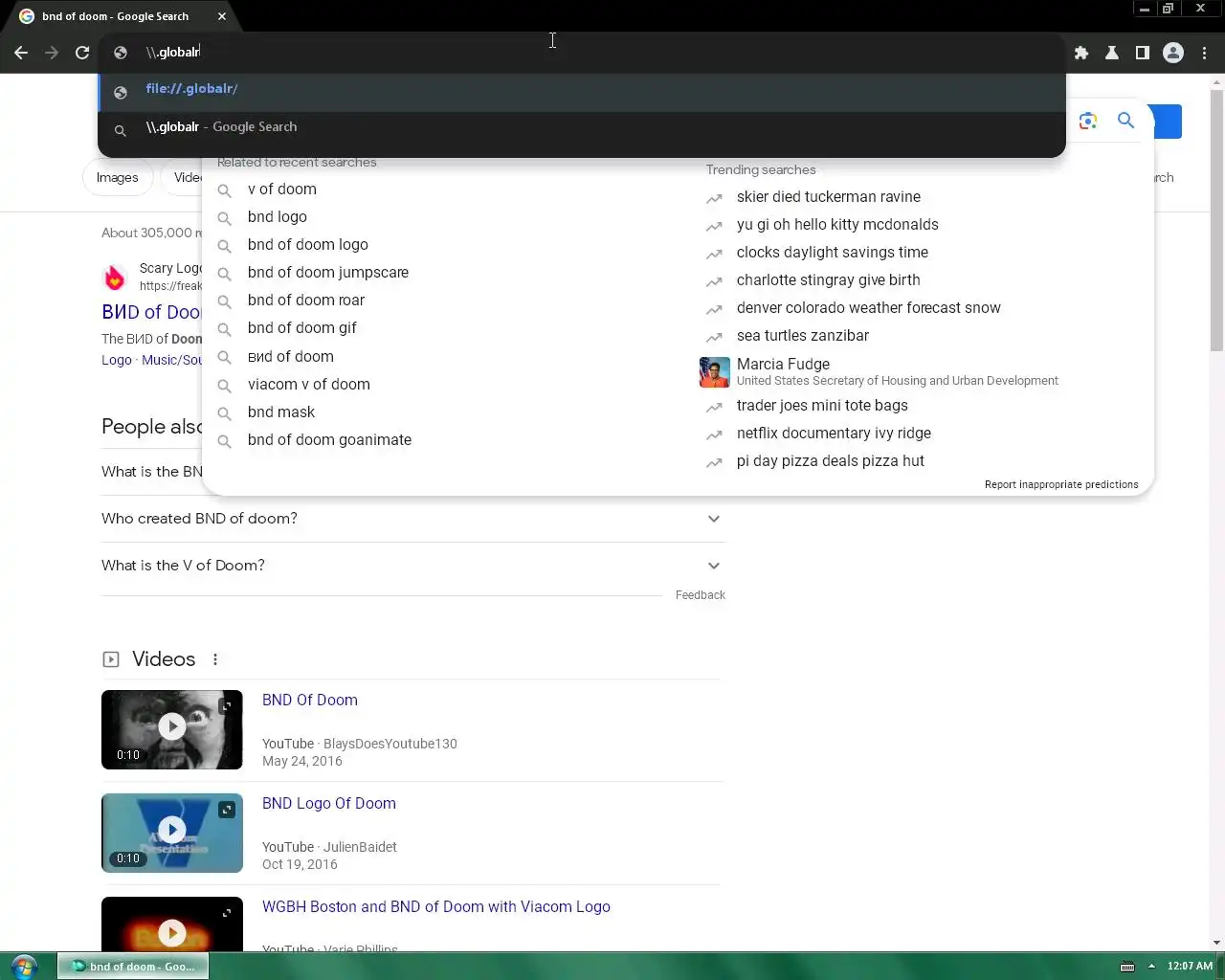Screen dimensions: 1225x980
Task: Select the 'вид of doom' suggestion
Action: 291,357
